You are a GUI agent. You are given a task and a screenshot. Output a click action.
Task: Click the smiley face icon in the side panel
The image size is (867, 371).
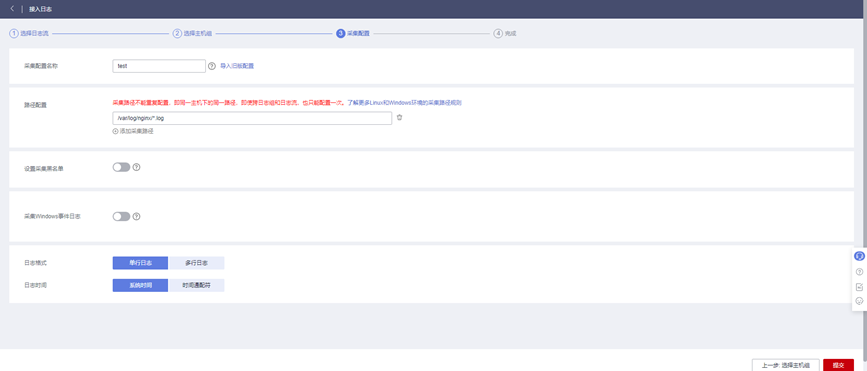click(x=859, y=301)
